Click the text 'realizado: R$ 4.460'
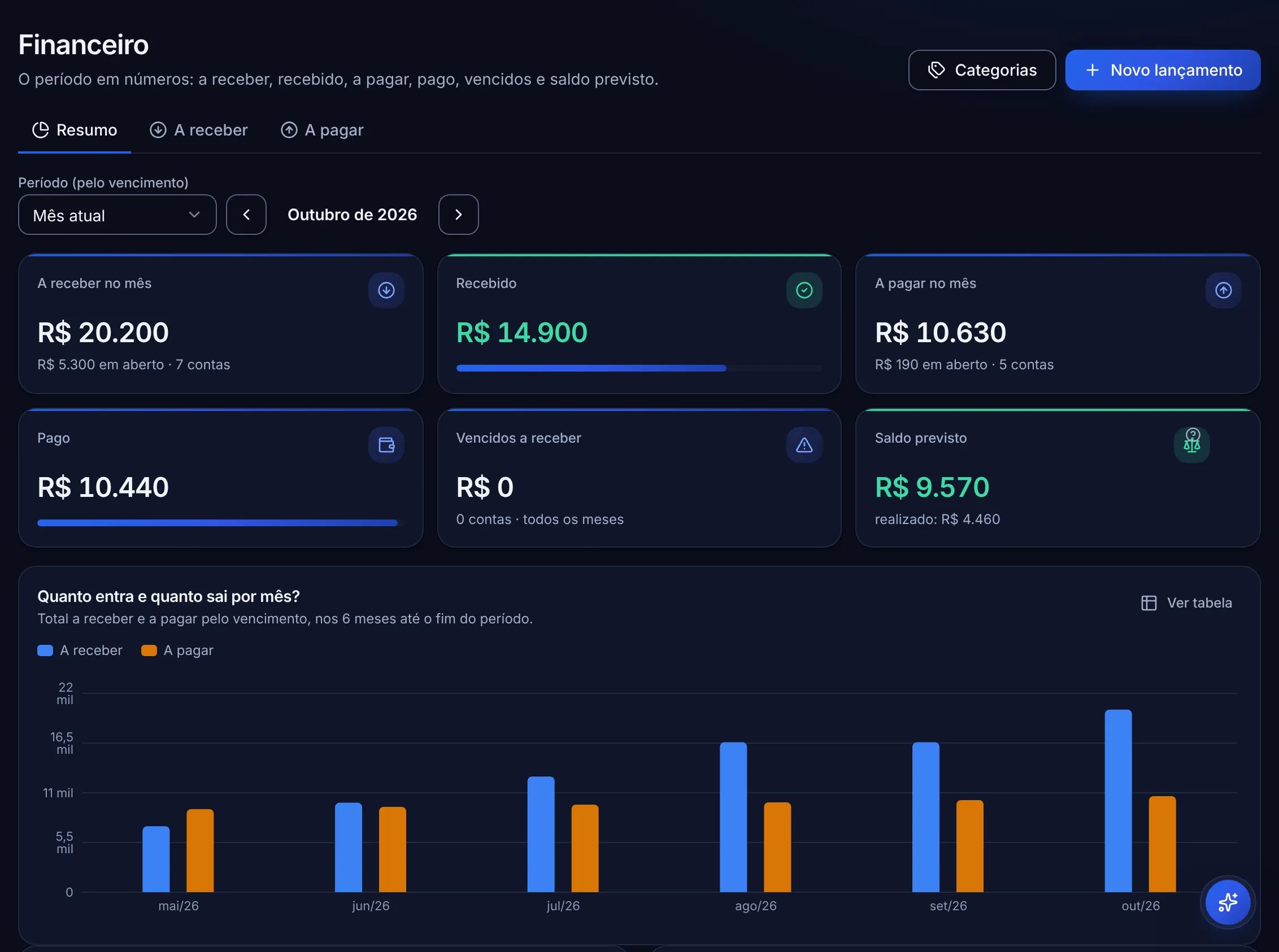The height and width of the screenshot is (952, 1279). (x=937, y=519)
